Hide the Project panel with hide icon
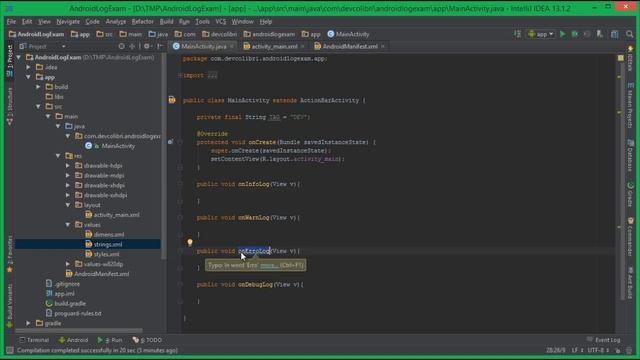The height and width of the screenshot is (360, 640). coord(160,47)
